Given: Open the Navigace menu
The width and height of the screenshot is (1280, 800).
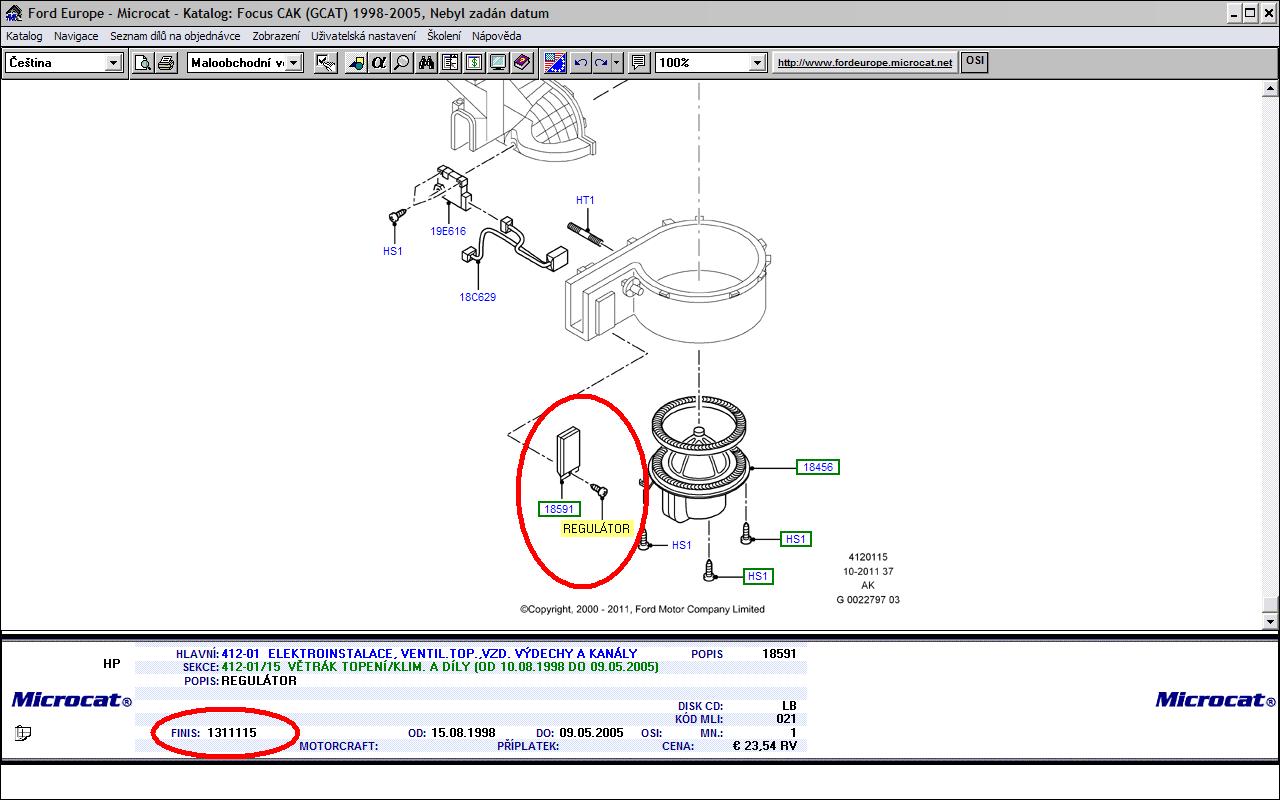Looking at the screenshot, I should (76, 36).
